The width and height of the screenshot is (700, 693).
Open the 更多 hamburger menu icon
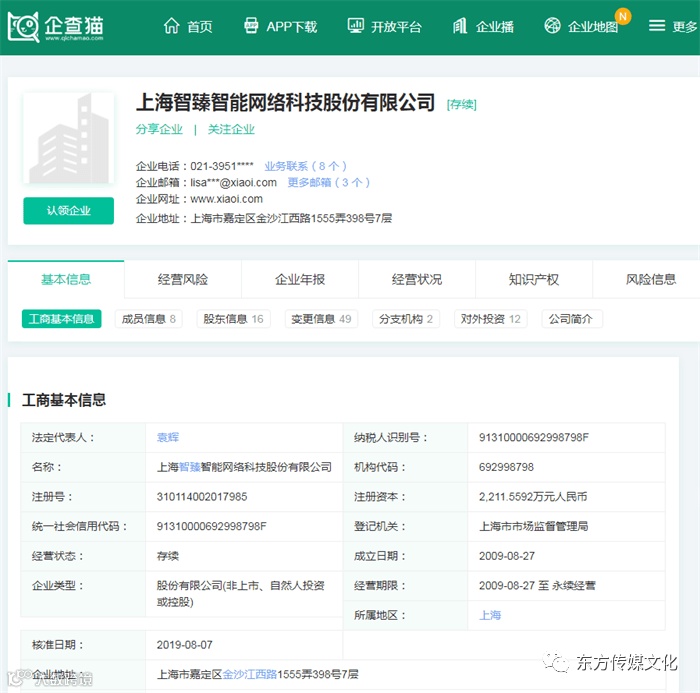[x=657, y=25]
